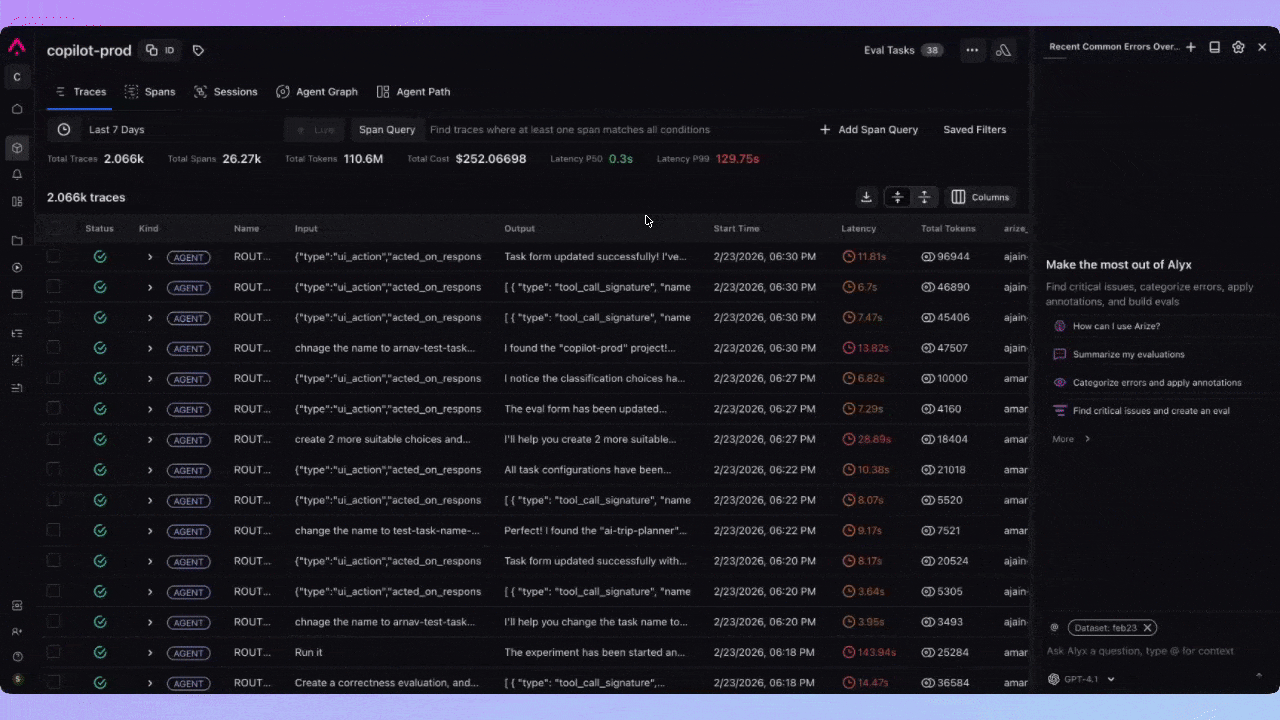The width and height of the screenshot is (1280, 720).
Task: Remove the Dataset: feb23 context chip
Action: point(1148,628)
